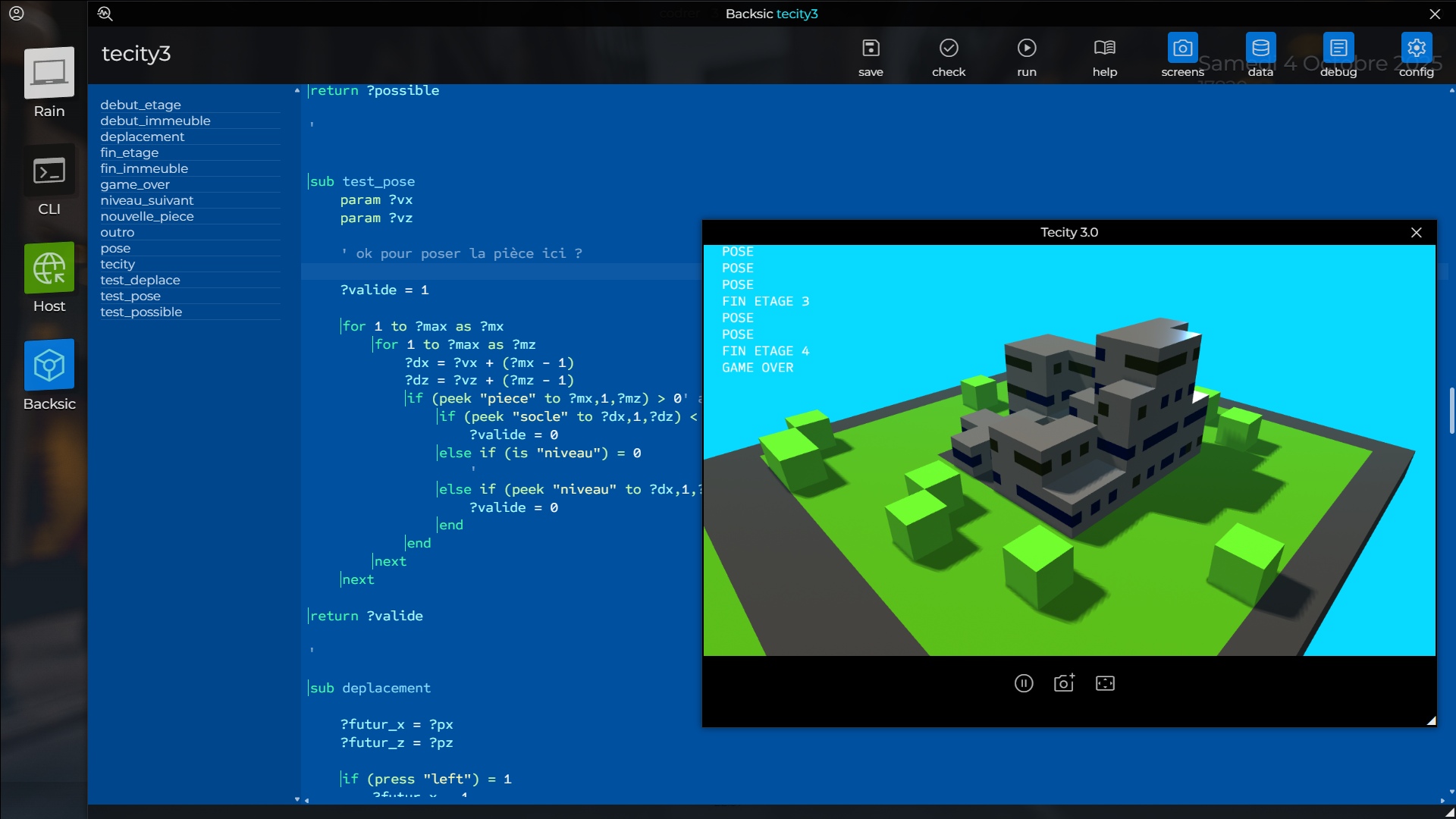The image size is (1456, 819).
Task: Select test_pose in the subroutine list
Action: click(x=130, y=296)
